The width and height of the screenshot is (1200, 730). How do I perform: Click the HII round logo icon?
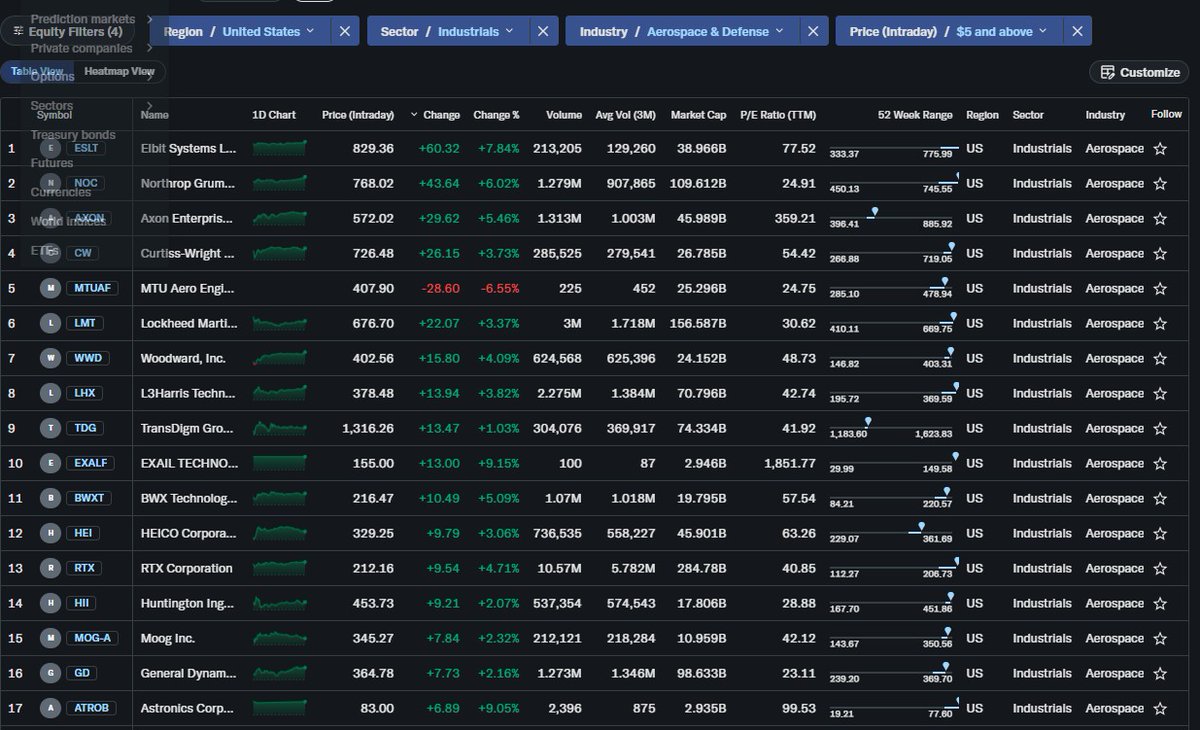pyautogui.click(x=49, y=603)
